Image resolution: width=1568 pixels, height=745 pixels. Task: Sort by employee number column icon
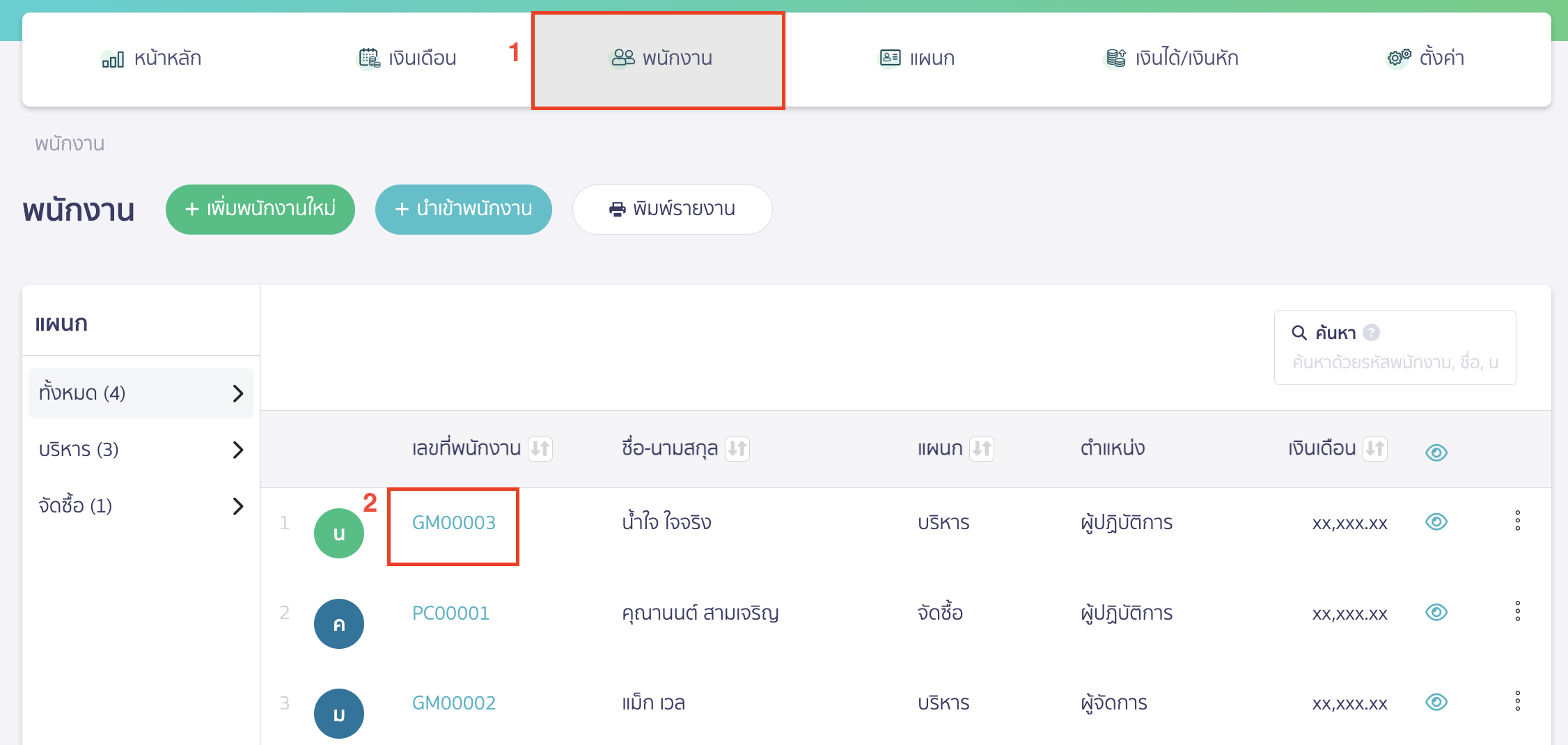click(x=540, y=448)
